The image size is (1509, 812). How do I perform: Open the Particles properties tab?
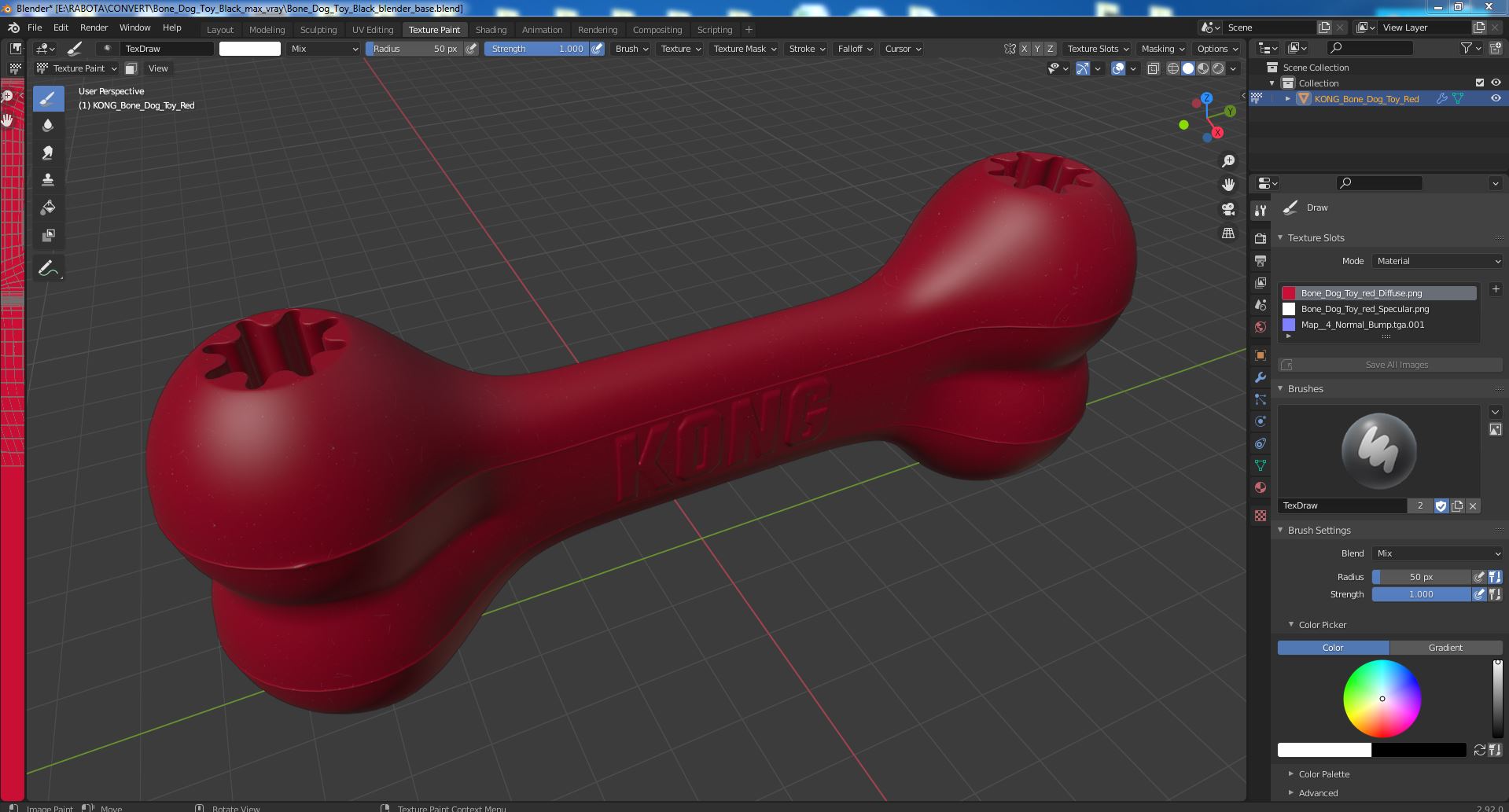[x=1261, y=399]
